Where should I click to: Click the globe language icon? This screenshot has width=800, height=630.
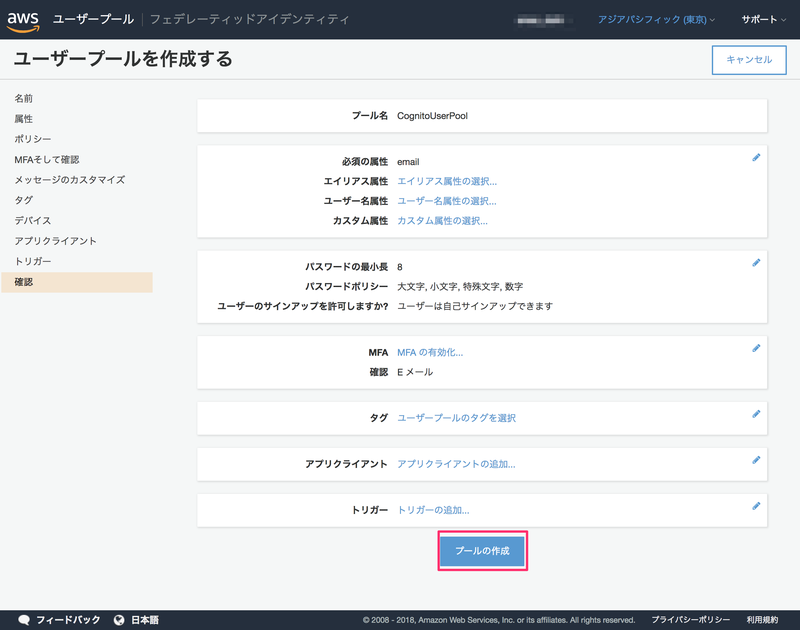point(119,620)
